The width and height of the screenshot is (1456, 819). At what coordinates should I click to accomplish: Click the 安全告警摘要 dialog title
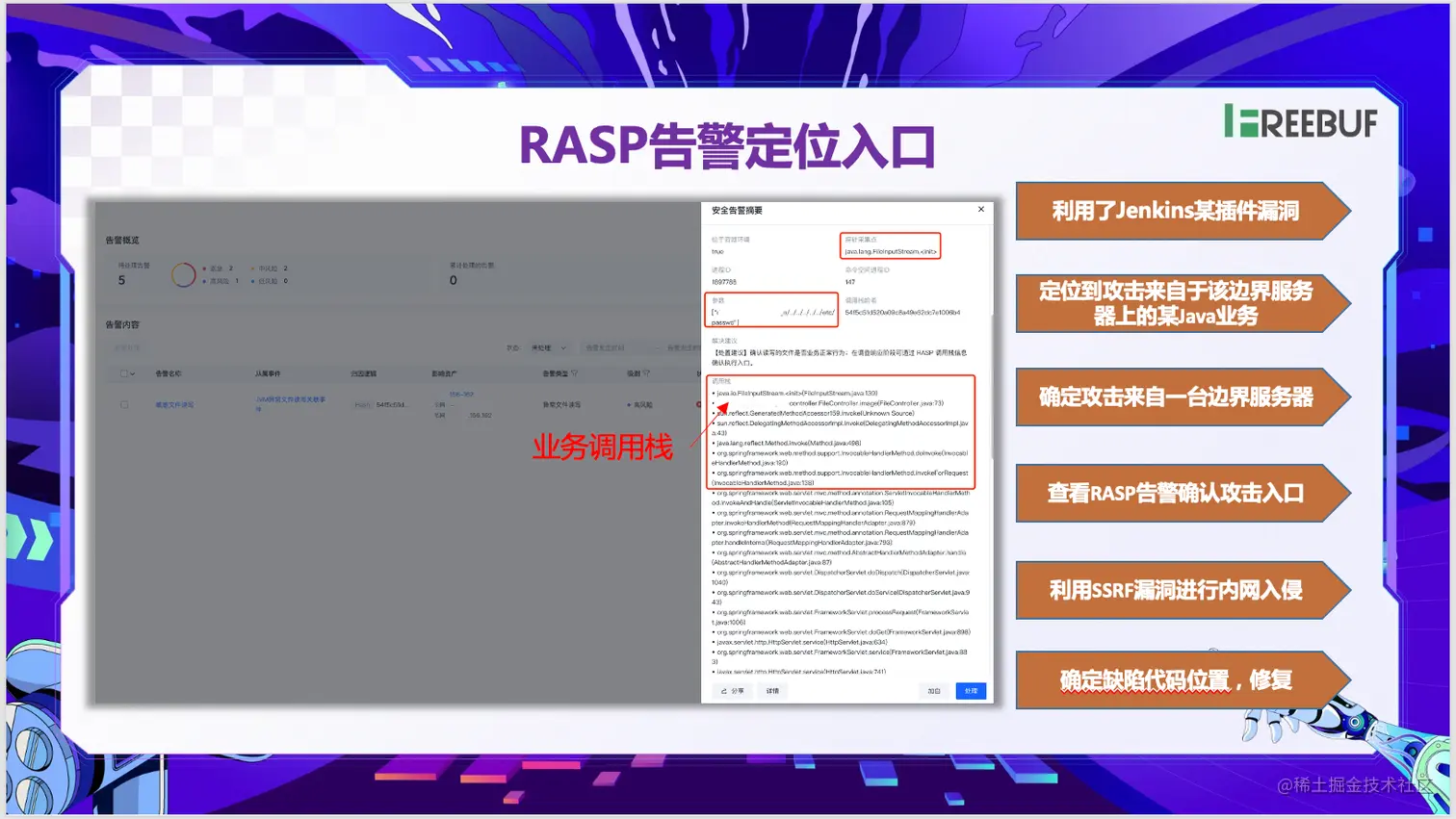pos(737,210)
